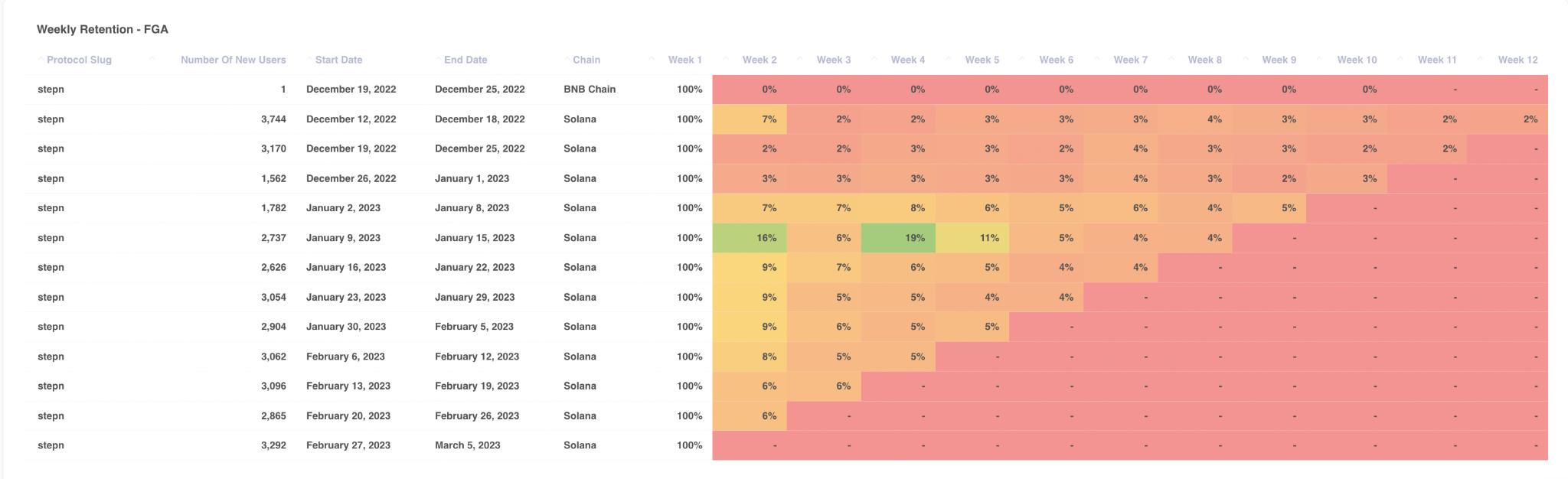Click the sort arrow beside Week 9
Viewport: 1568px width, 479px height.
pos(1245,60)
